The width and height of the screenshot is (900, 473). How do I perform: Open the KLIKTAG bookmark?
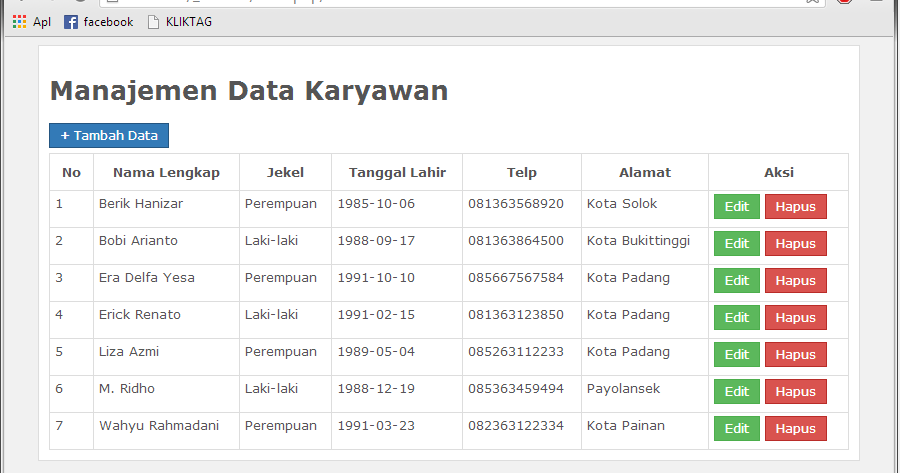tap(180, 22)
